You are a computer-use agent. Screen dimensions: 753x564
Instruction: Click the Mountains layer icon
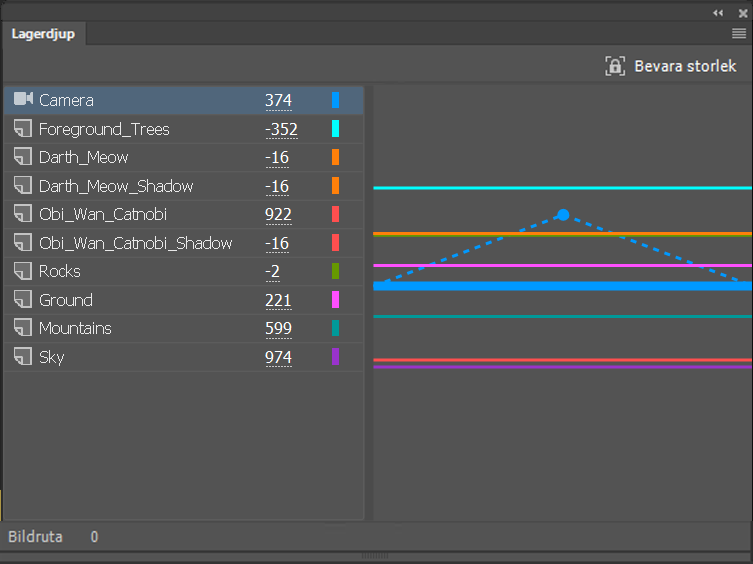23,328
